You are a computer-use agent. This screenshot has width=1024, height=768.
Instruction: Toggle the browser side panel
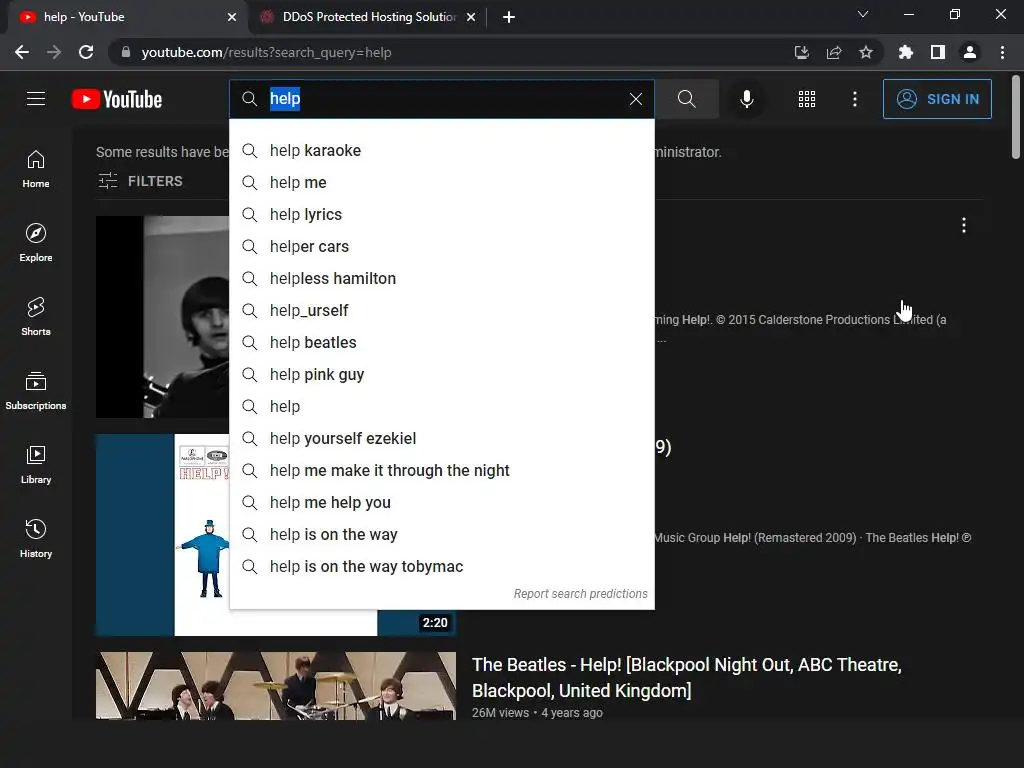[x=938, y=52]
